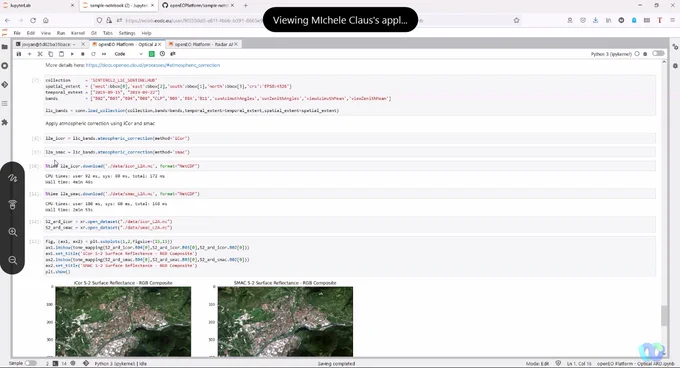This screenshot has width=680, height=368.
Task: Open the Kernel menu
Action: pyautogui.click(x=78, y=33)
